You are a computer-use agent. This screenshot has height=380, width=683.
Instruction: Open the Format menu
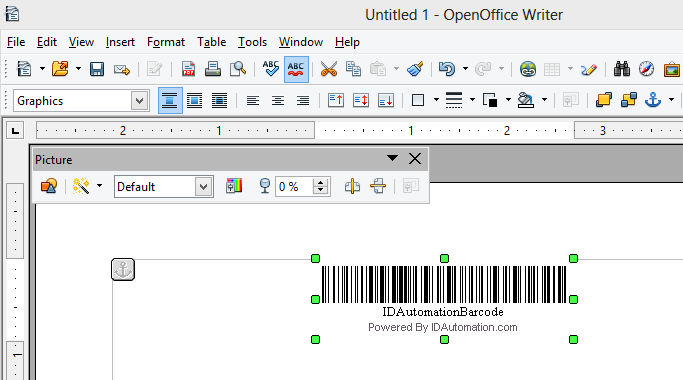pos(166,42)
